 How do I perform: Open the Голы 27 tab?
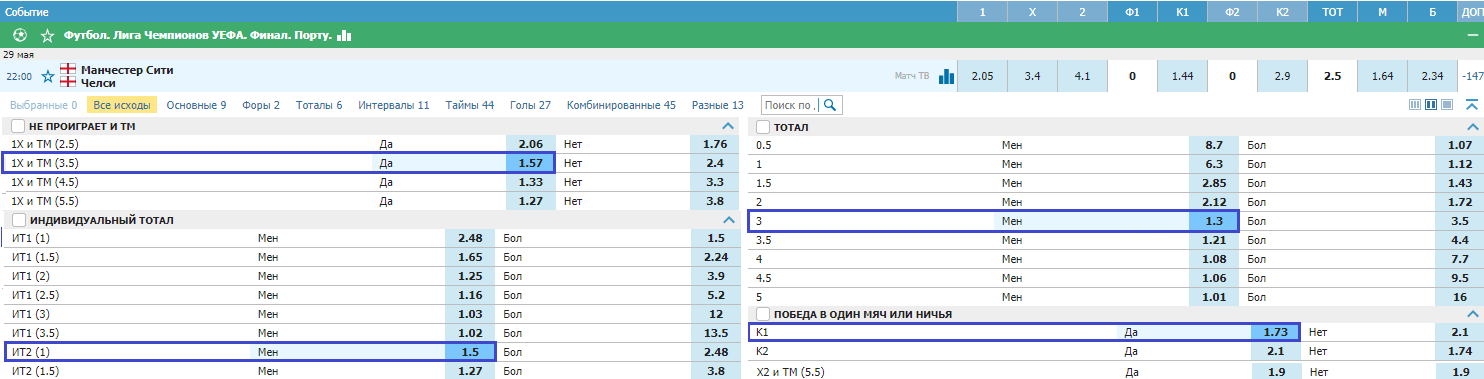point(530,105)
